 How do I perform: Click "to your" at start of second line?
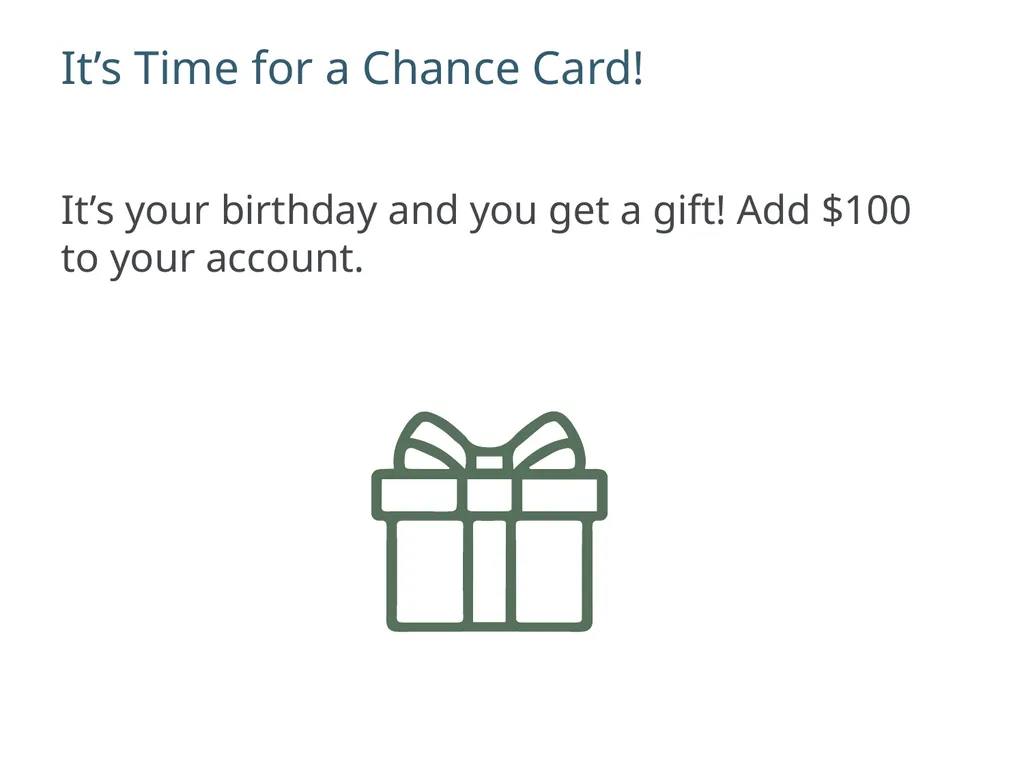point(128,259)
